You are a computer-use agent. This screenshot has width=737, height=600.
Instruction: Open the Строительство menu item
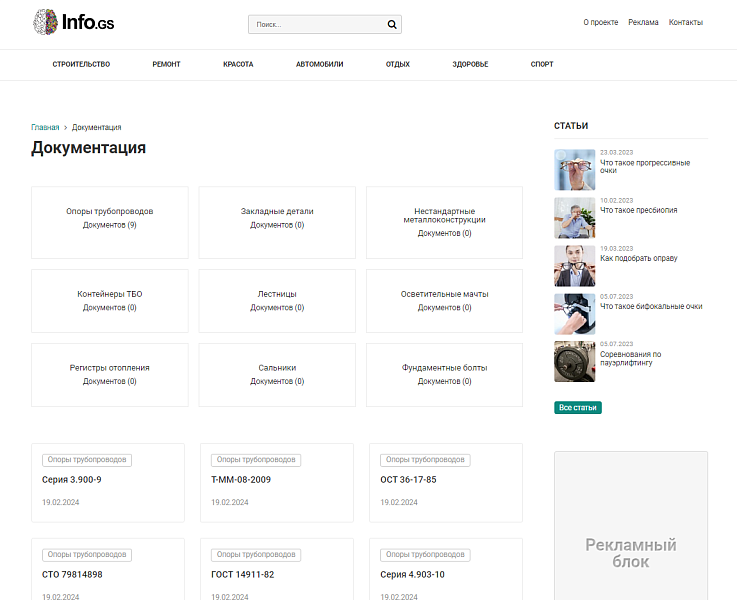click(81, 64)
